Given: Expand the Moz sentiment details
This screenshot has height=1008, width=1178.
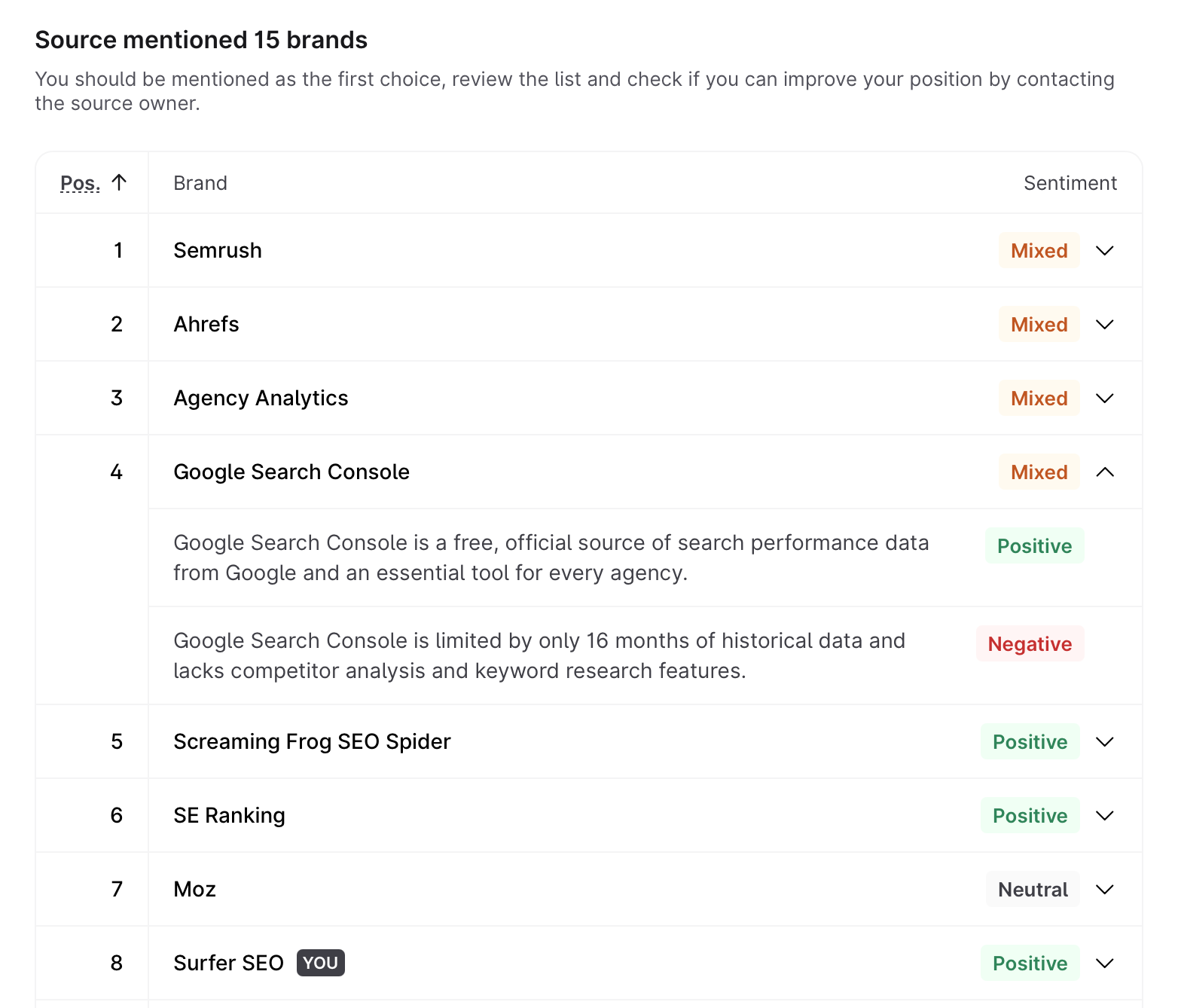Looking at the screenshot, I should tap(1104, 889).
